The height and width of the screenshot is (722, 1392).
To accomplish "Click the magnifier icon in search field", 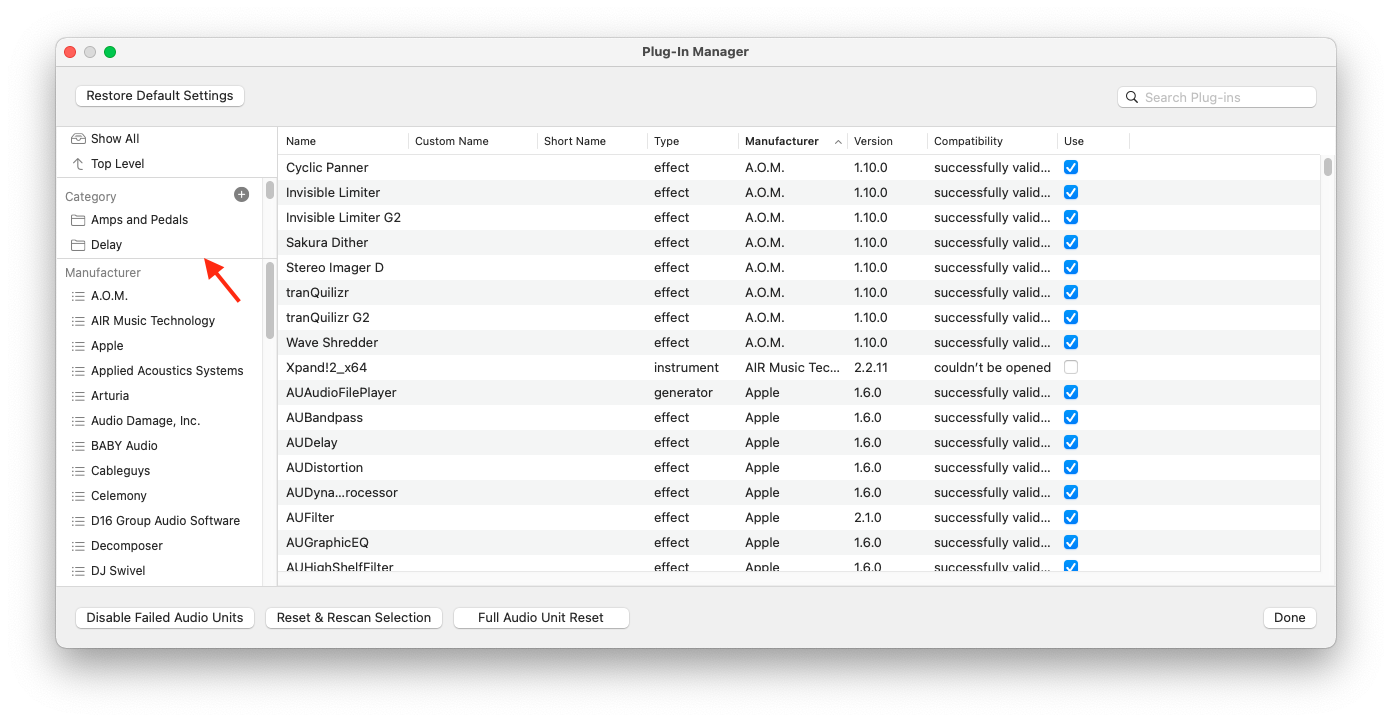I will [x=1132, y=97].
